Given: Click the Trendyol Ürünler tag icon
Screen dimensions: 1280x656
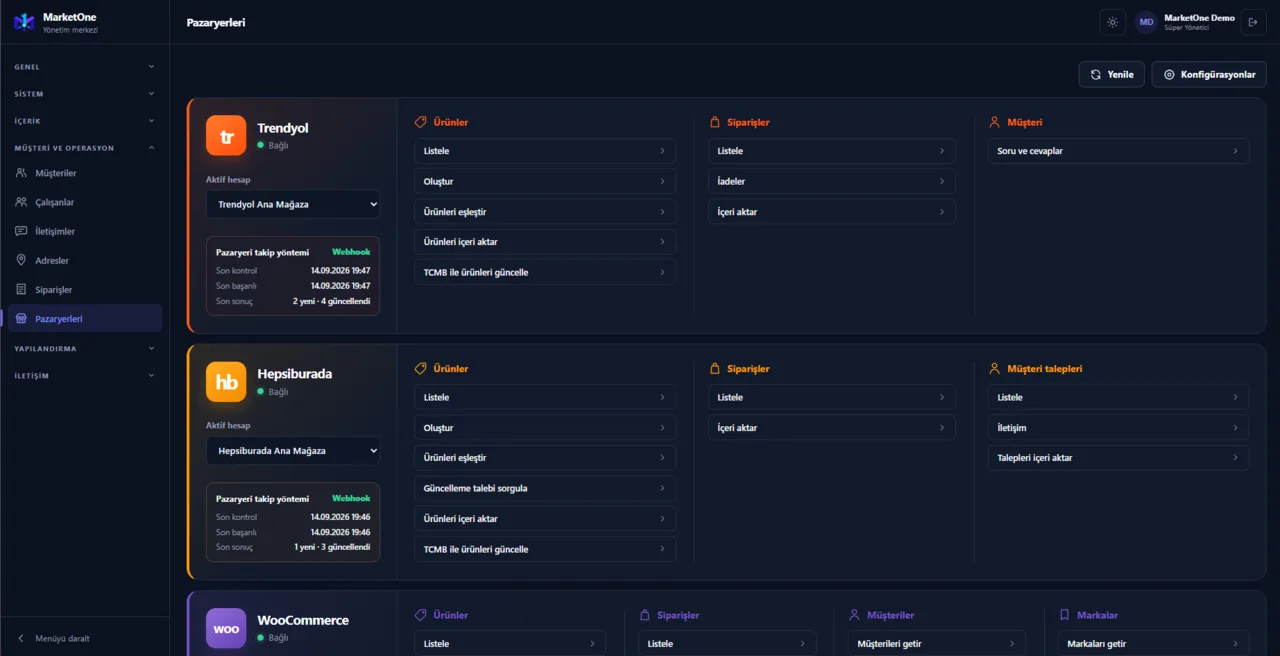Looking at the screenshot, I should [x=420, y=122].
